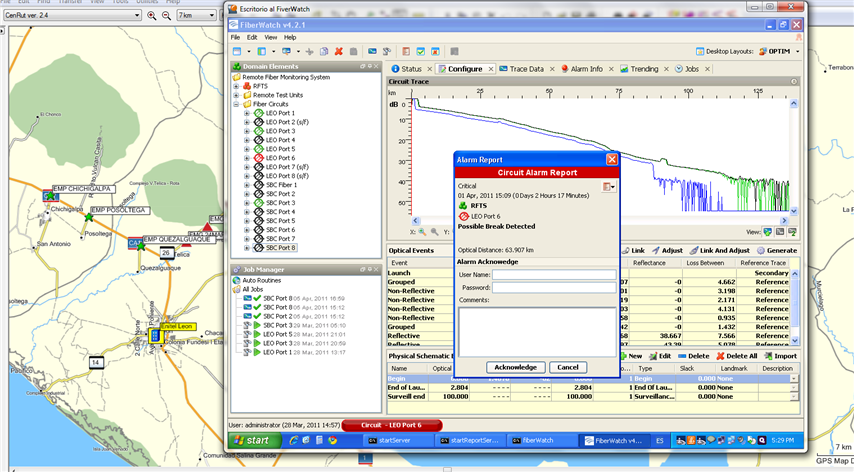Open Edit menu in FiberWatch
The image size is (854, 472).
252,38
